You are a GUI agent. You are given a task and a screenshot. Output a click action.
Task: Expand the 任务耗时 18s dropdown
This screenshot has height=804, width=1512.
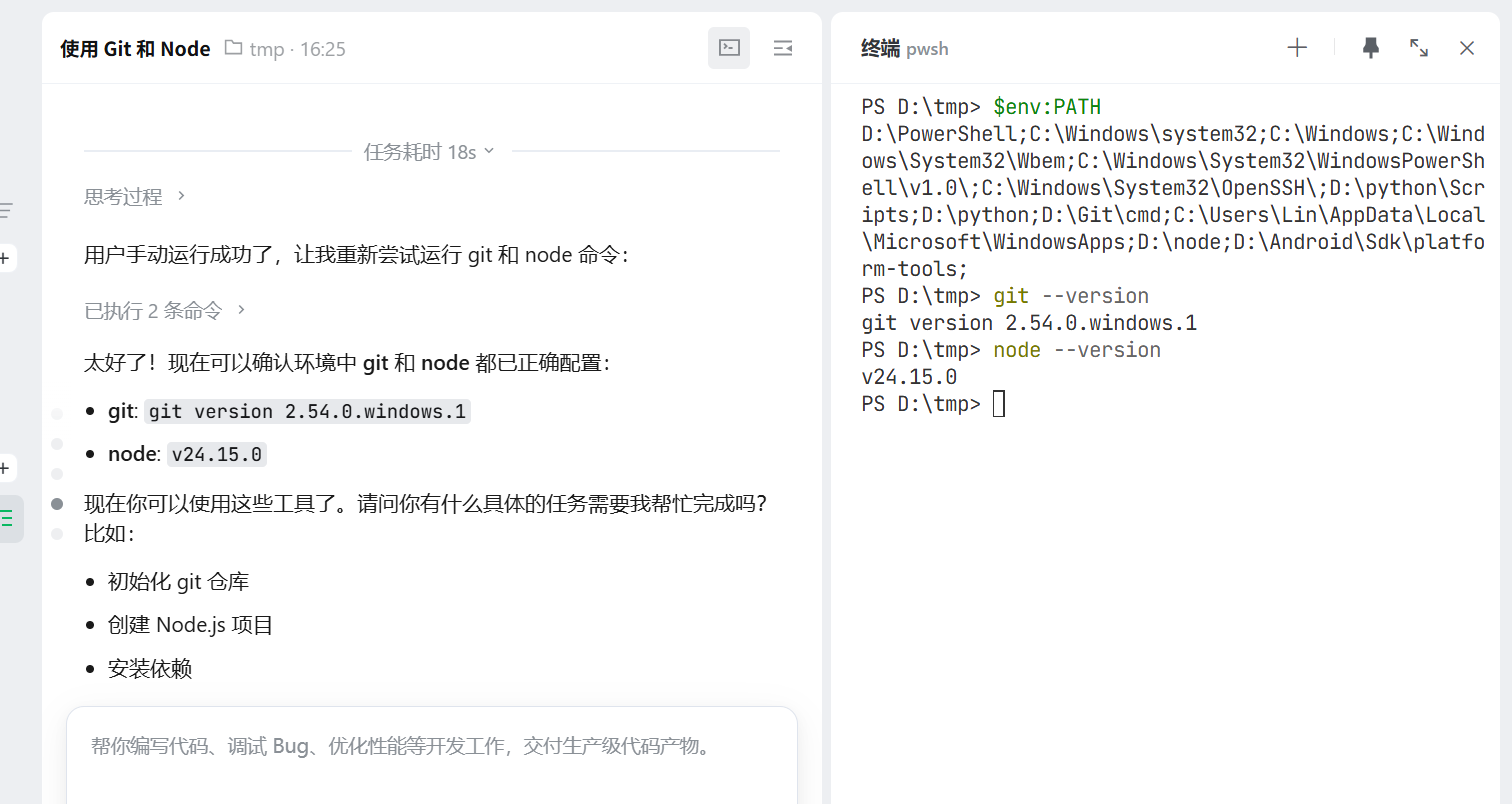click(x=430, y=151)
